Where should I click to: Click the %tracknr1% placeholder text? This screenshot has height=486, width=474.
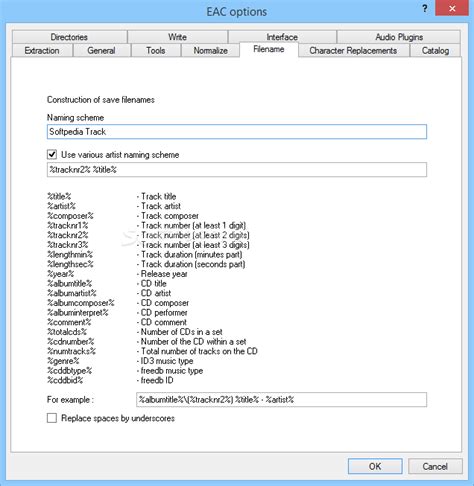tap(68, 225)
